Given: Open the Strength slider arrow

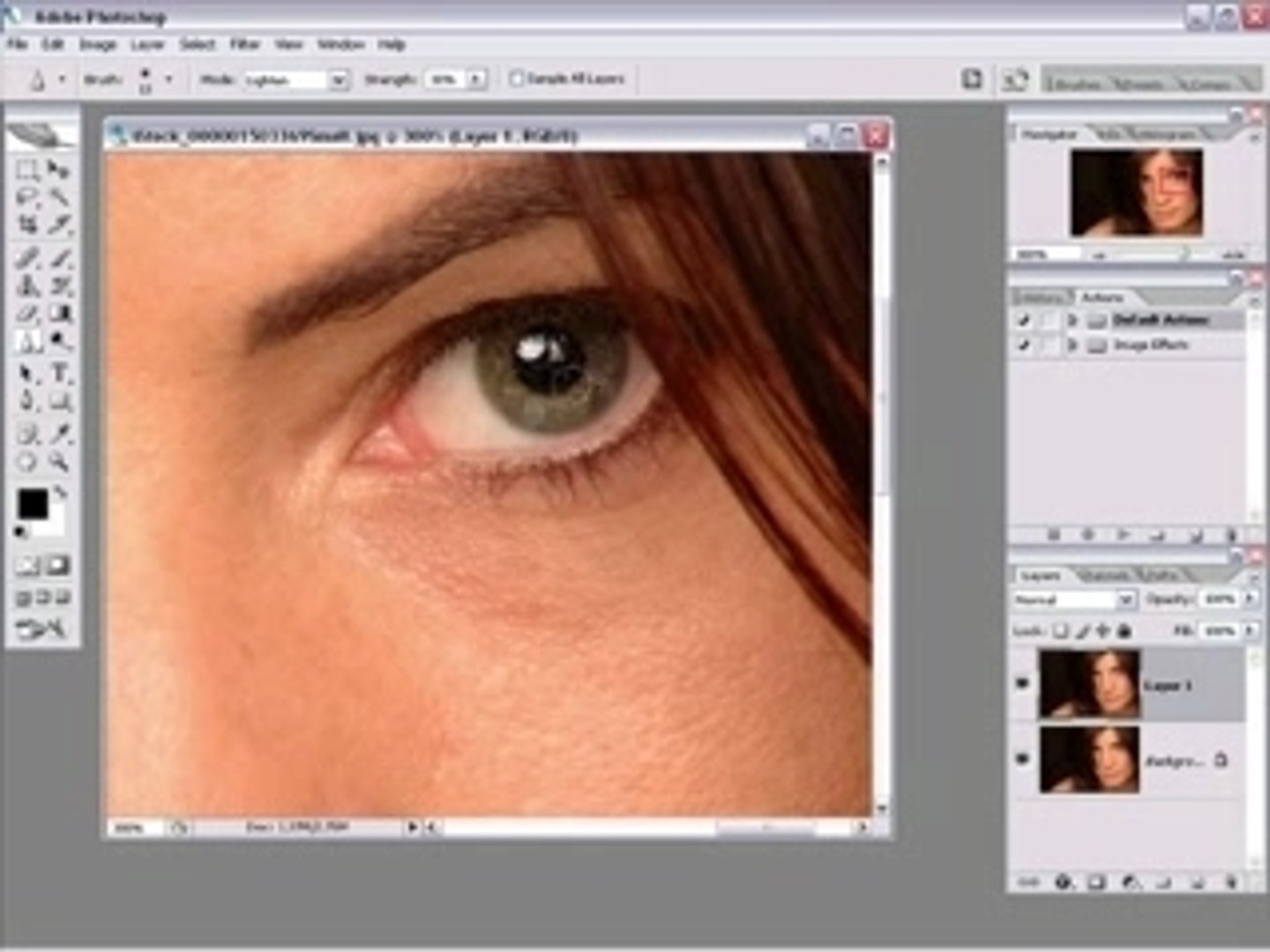Looking at the screenshot, I should (476, 79).
